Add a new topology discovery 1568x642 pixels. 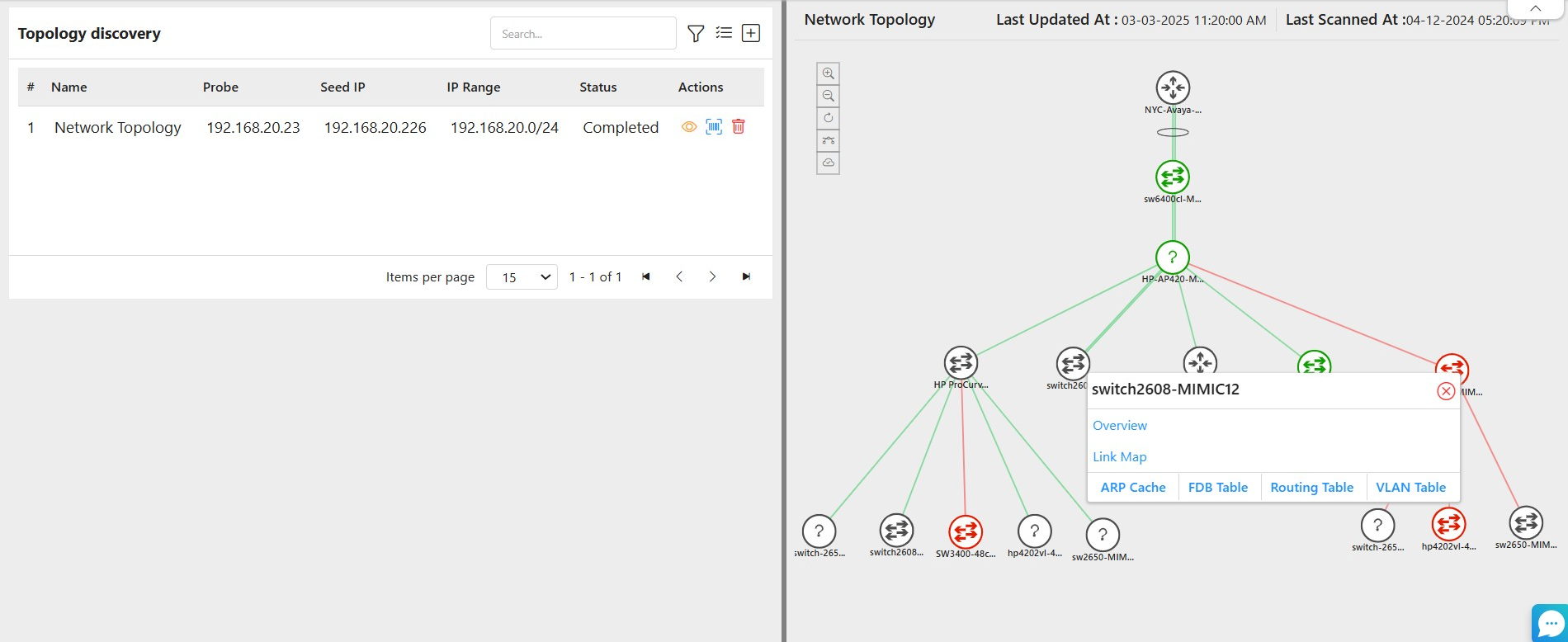click(x=751, y=33)
